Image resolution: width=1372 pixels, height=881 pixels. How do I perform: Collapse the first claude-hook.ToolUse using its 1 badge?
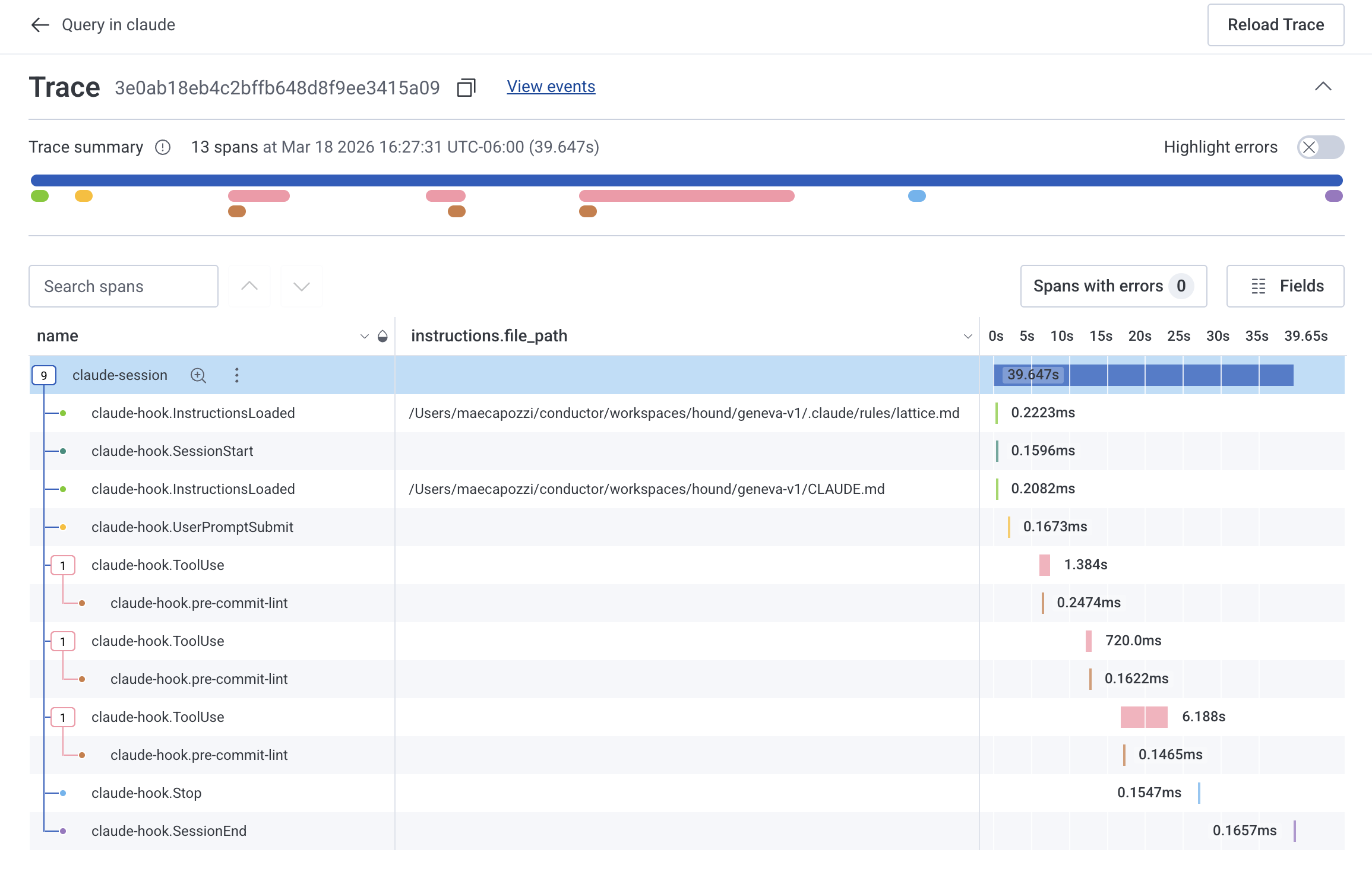point(62,565)
